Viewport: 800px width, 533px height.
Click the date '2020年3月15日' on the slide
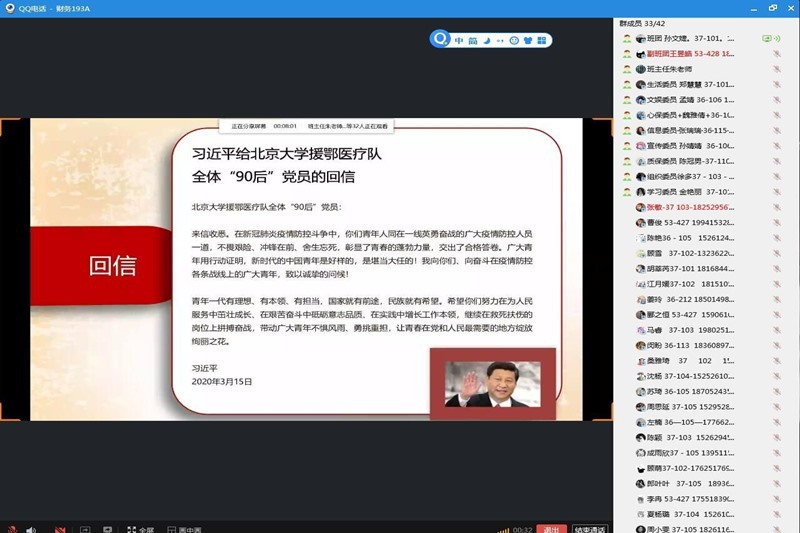click(x=222, y=382)
